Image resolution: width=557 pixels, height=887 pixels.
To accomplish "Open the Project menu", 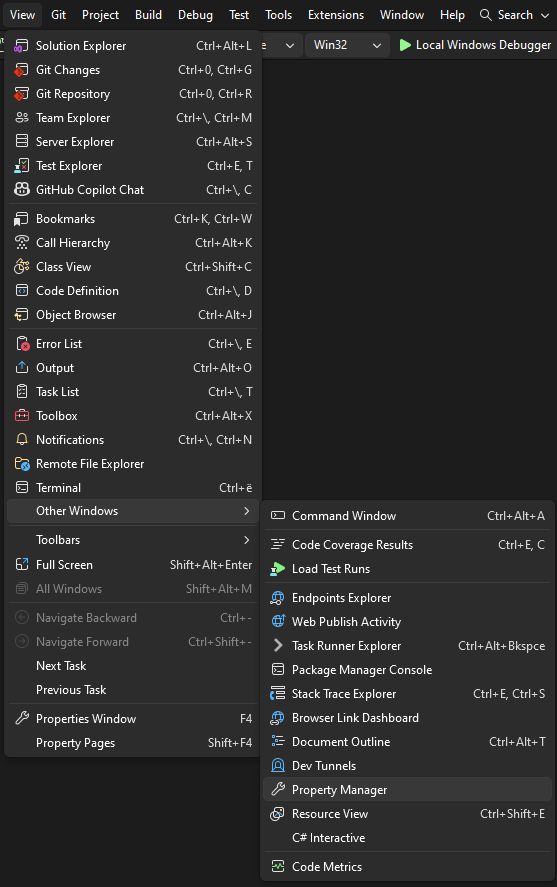I will (x=100, y=15).
